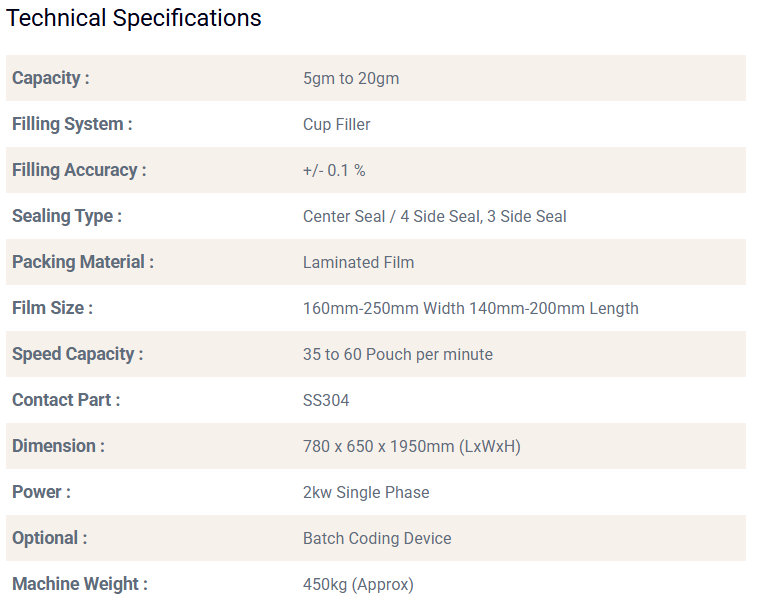Select the Batch Coding Device text
765x598 pixels.
click(377, 538)
